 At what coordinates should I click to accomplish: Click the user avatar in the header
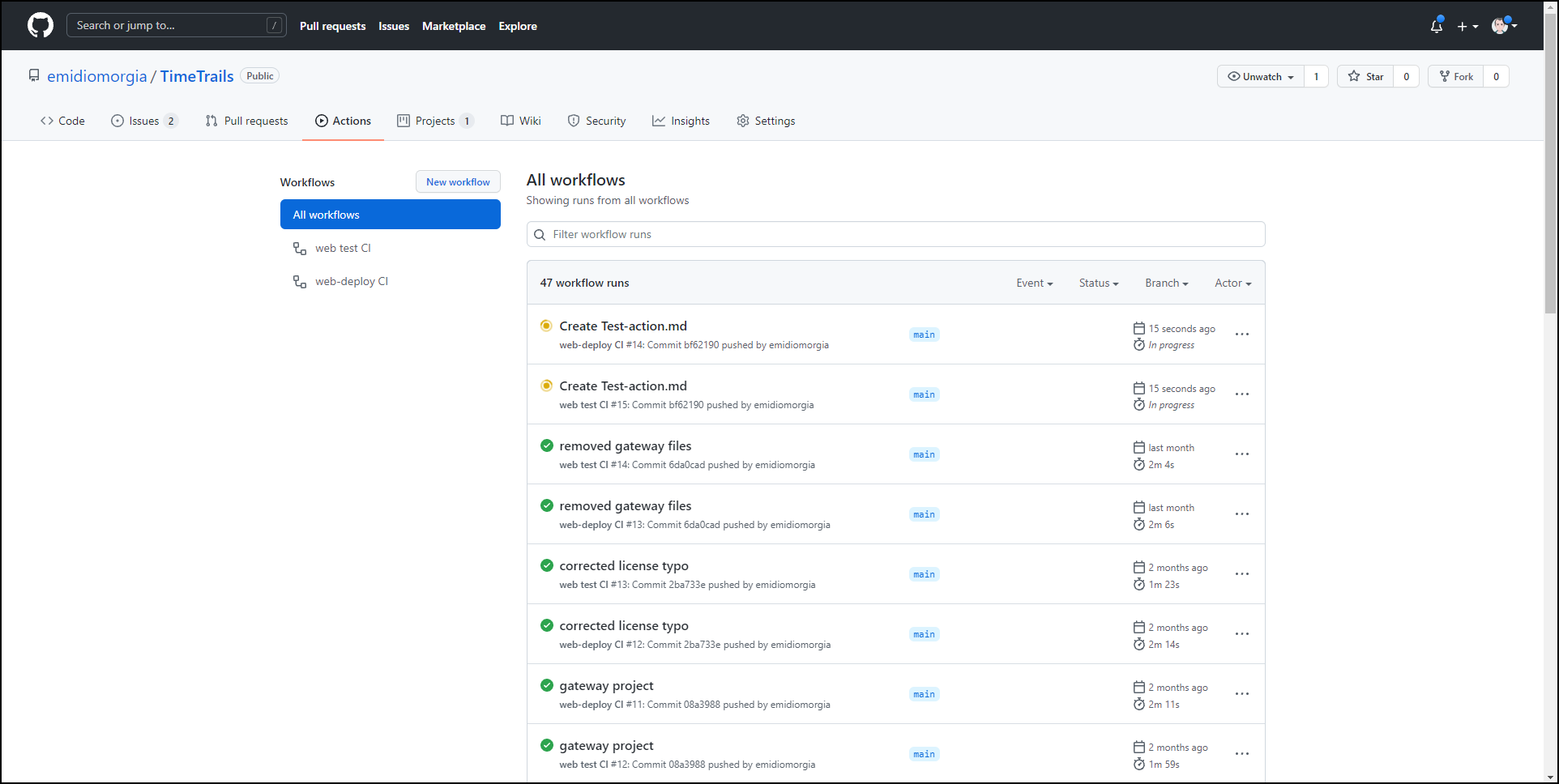click(1500, 26)
